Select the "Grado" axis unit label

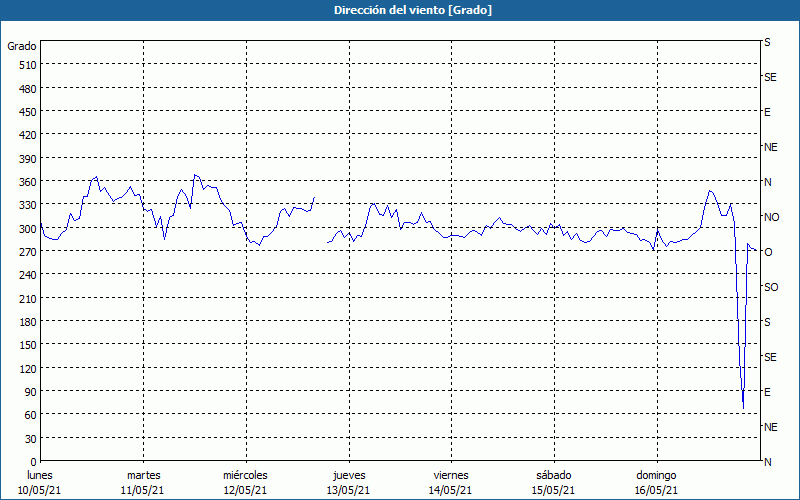[22, 46]
